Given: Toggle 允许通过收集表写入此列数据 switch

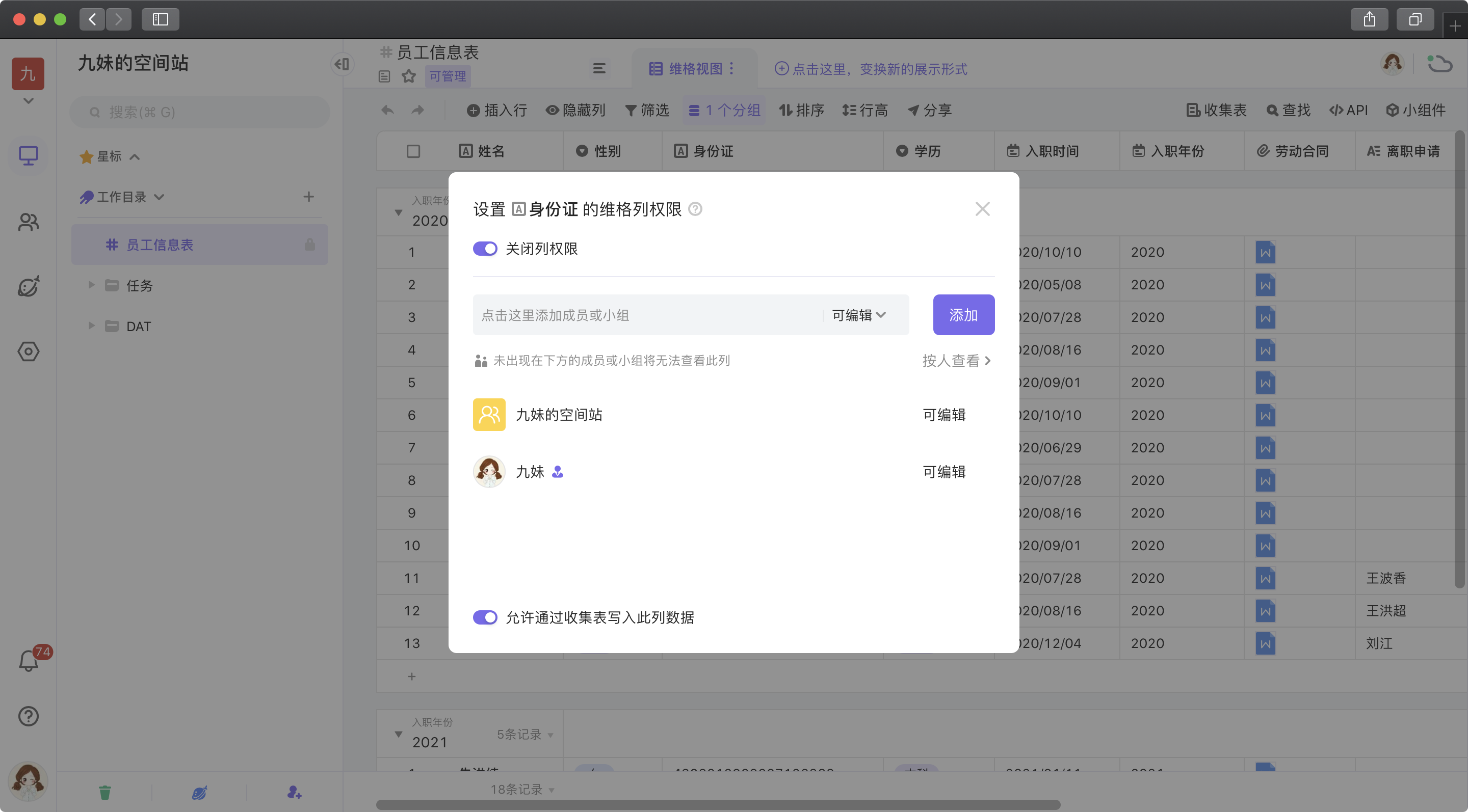Looking at the screenshot, I should [485, 617].
